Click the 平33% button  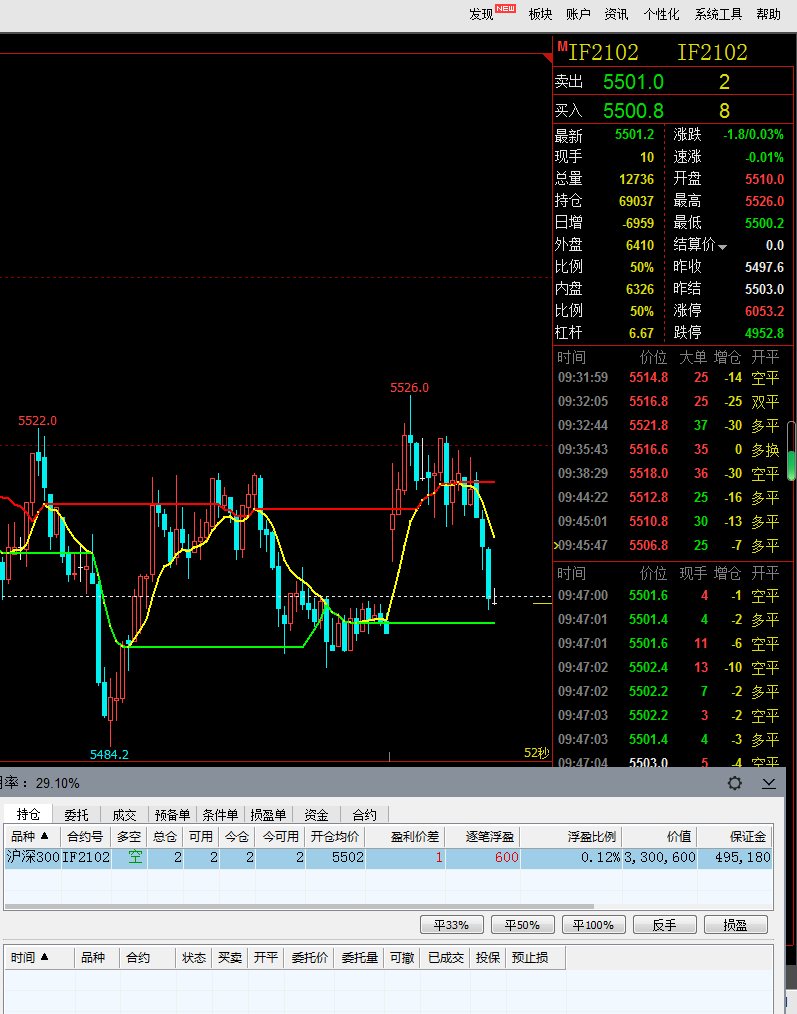click(452, 925)
